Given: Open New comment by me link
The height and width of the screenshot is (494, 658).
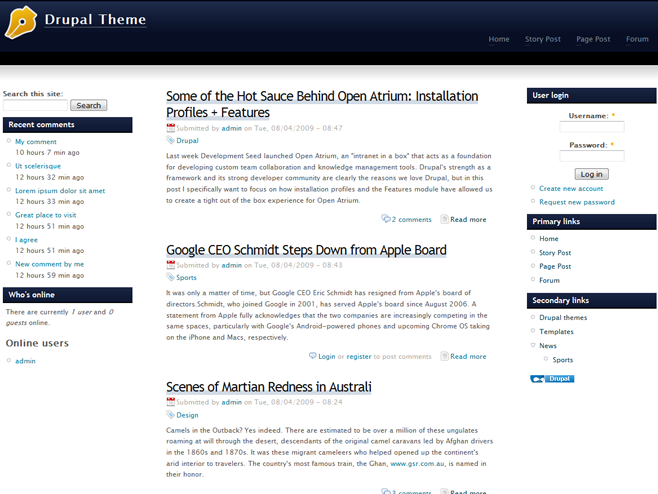Looking at the screenshot, I should [x=50, y=264].
